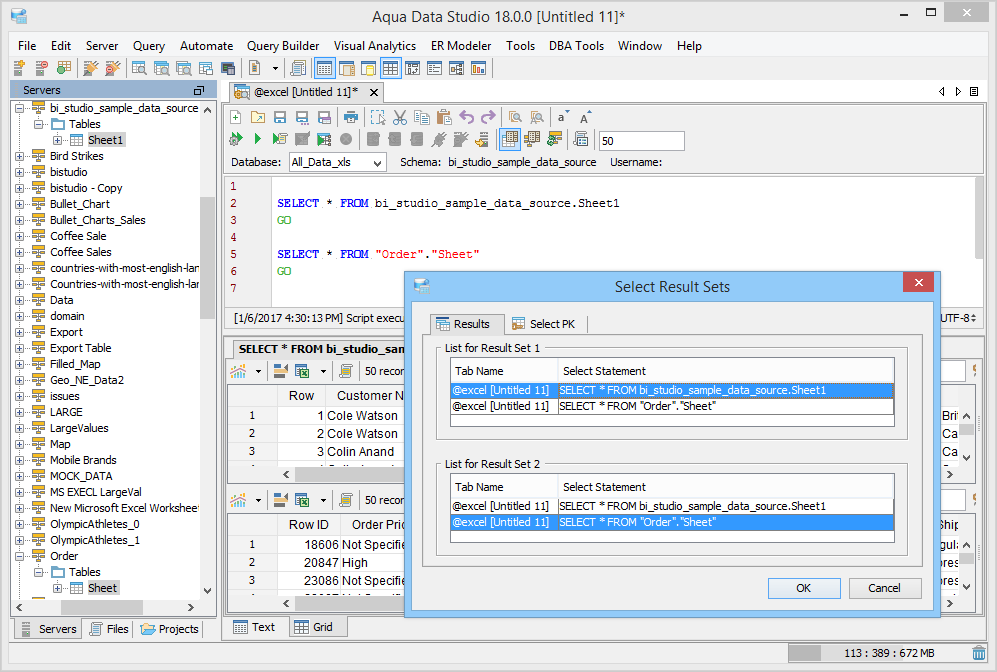Click the Cut scissors icon

pos(400,117)
